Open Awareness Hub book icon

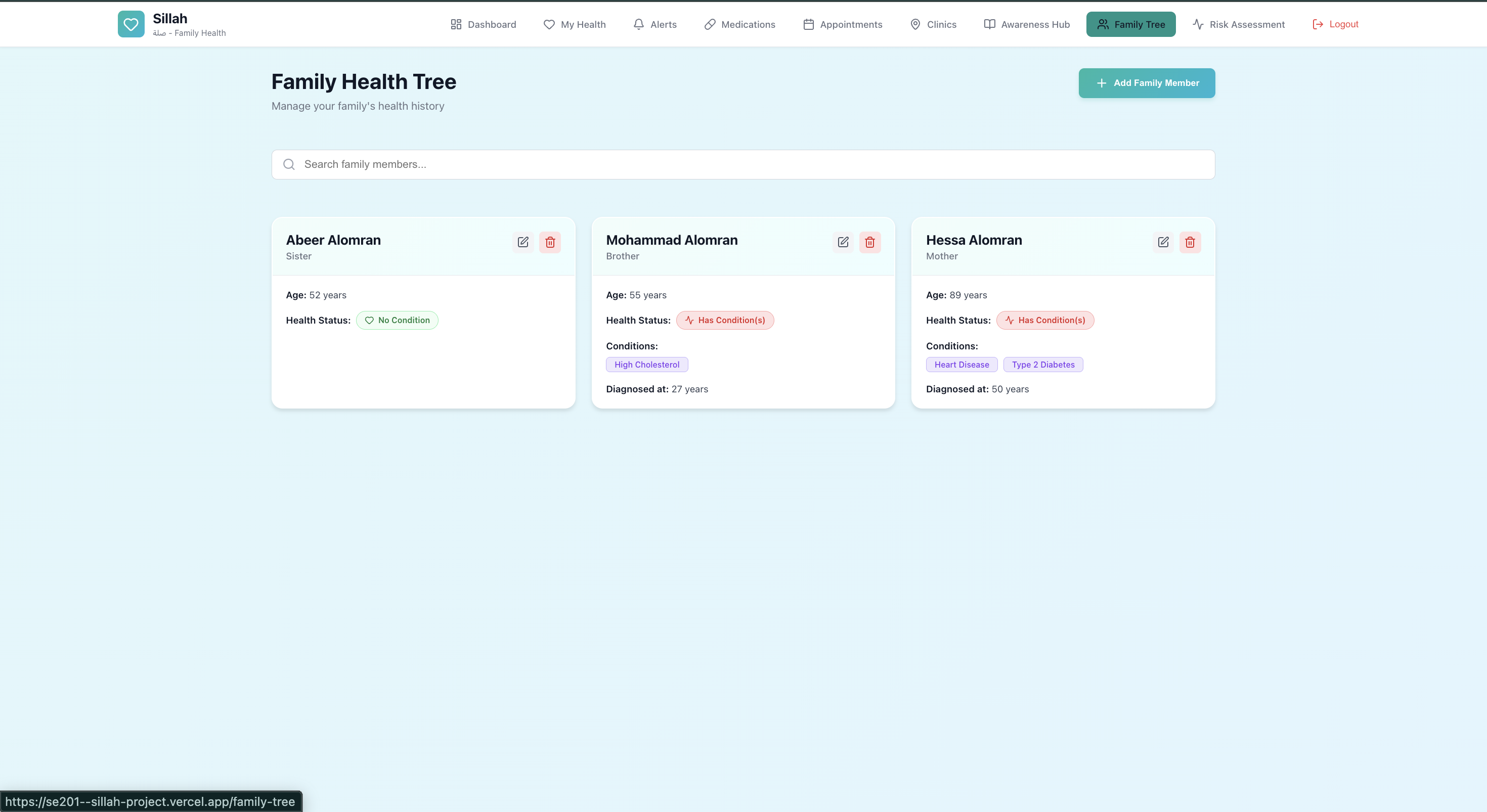pos(989,24)
